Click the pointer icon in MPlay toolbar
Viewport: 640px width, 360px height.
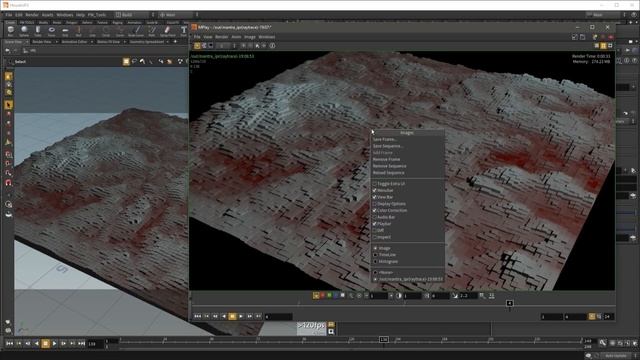[258, 46]
